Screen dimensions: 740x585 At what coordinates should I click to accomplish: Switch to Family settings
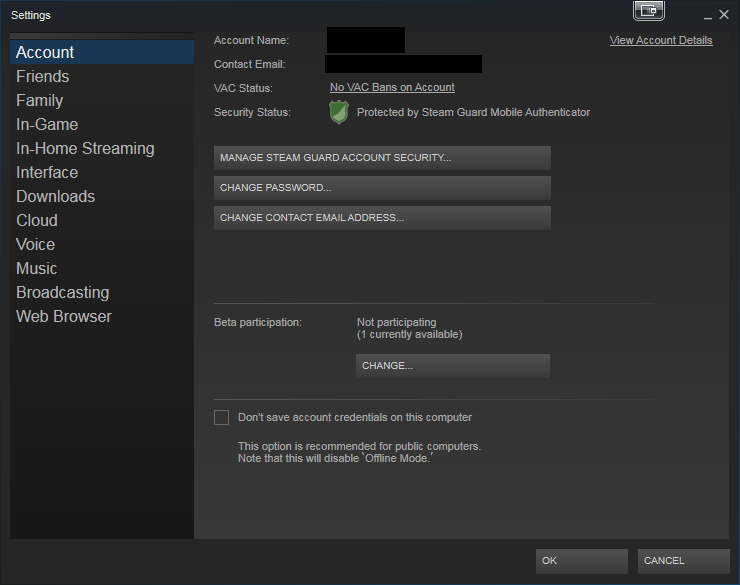click(40, 100)
